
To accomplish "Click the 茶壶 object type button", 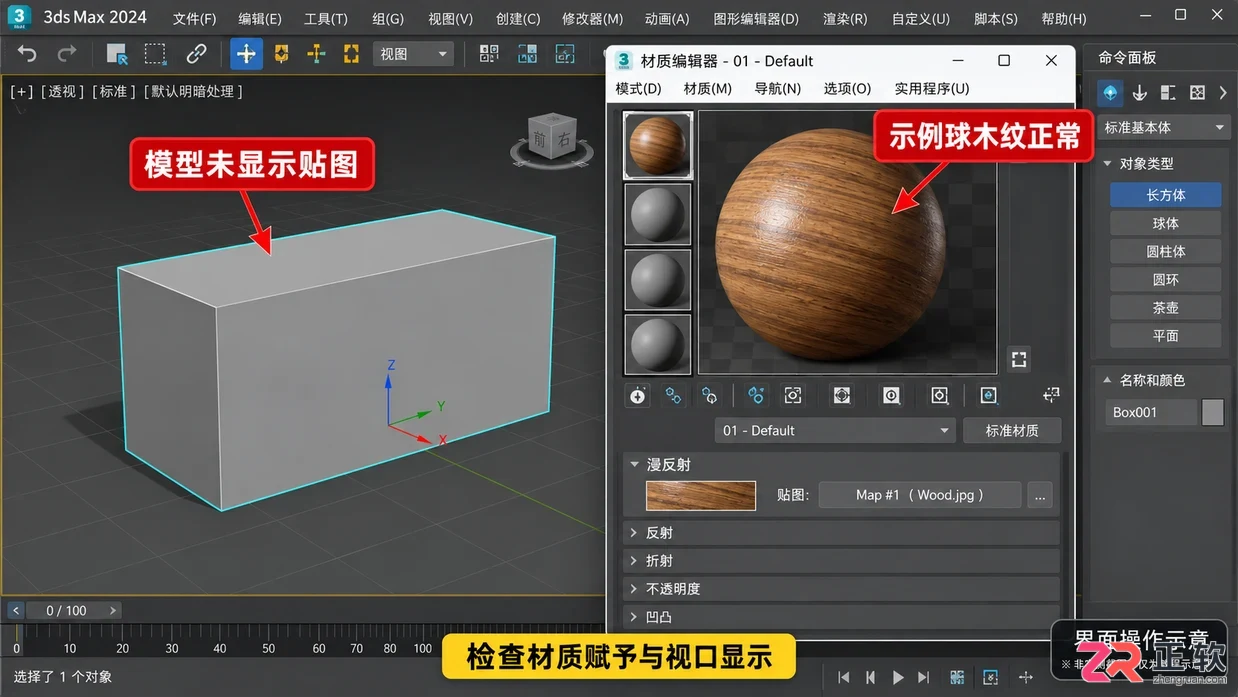I will click(1166, 307).
